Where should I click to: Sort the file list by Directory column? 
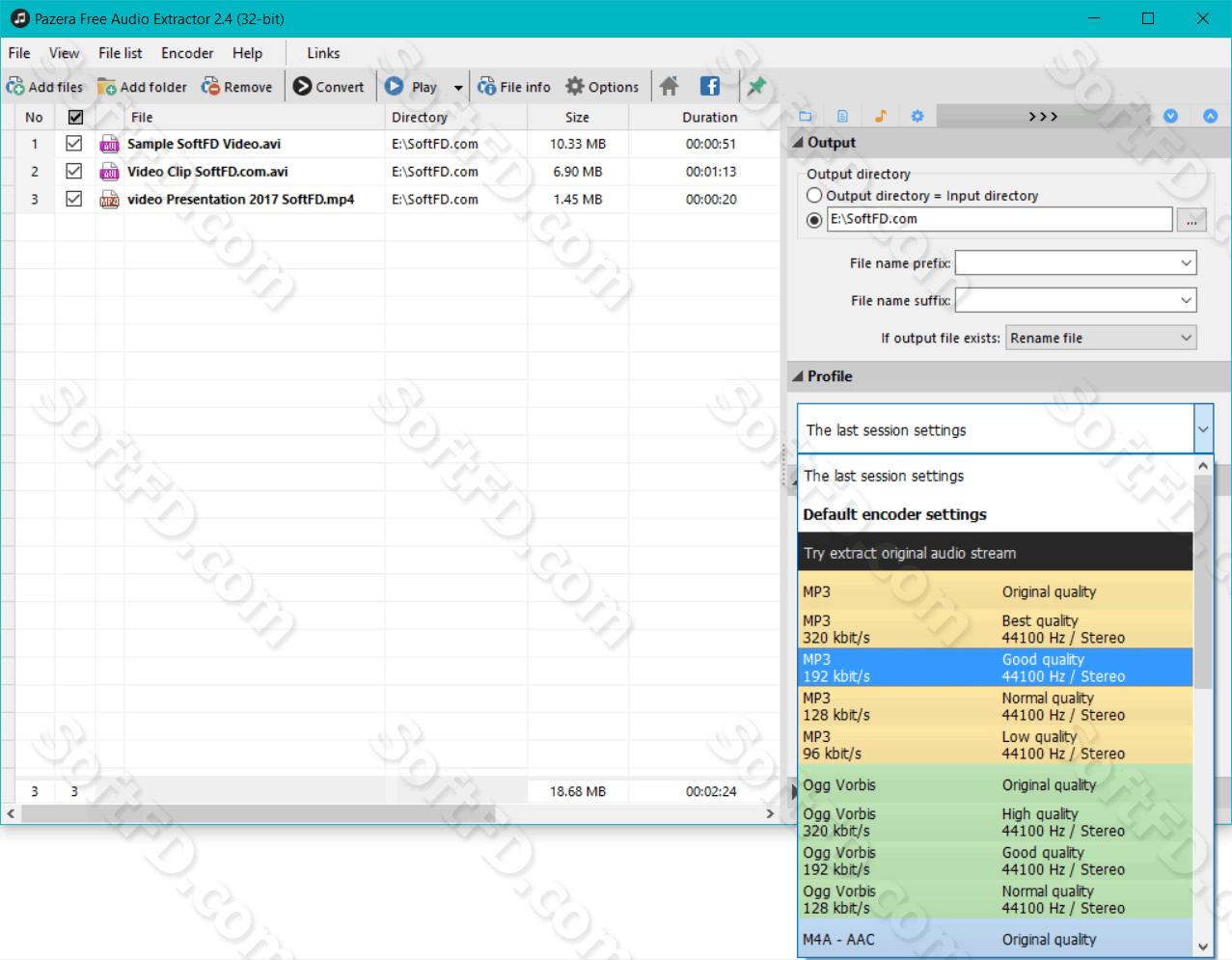tap(455, 117)
